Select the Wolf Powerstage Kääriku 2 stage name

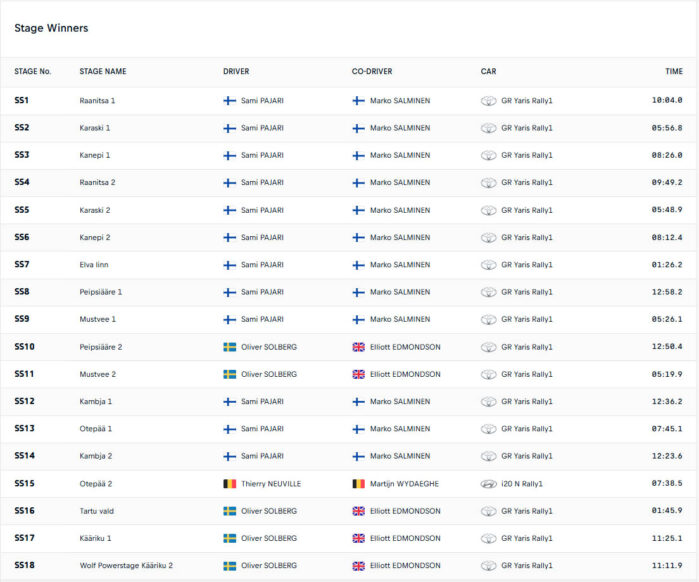coord(126,566)
